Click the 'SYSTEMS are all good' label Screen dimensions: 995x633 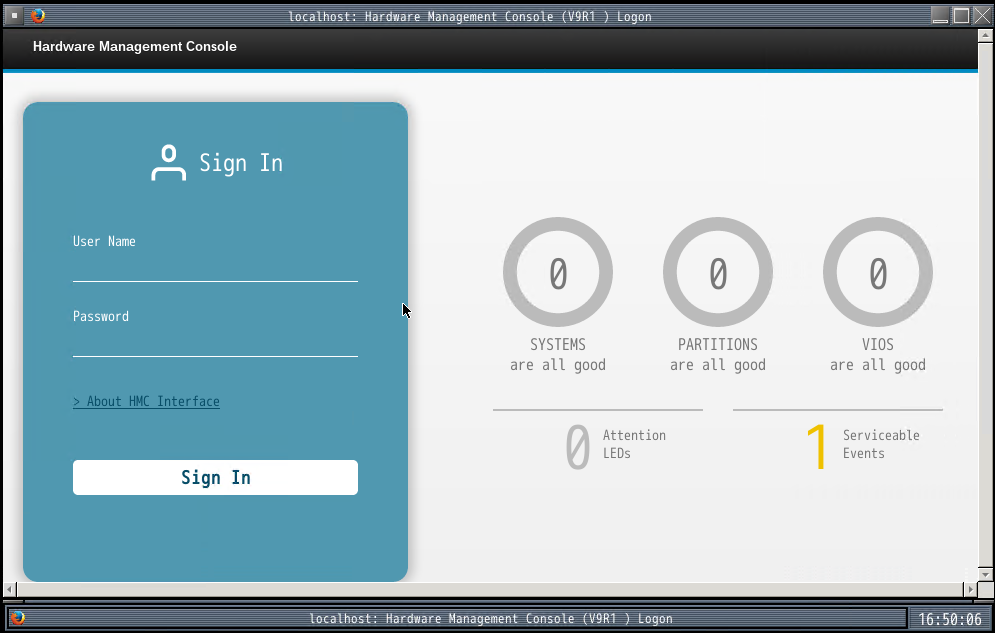[x=558, y=355]
